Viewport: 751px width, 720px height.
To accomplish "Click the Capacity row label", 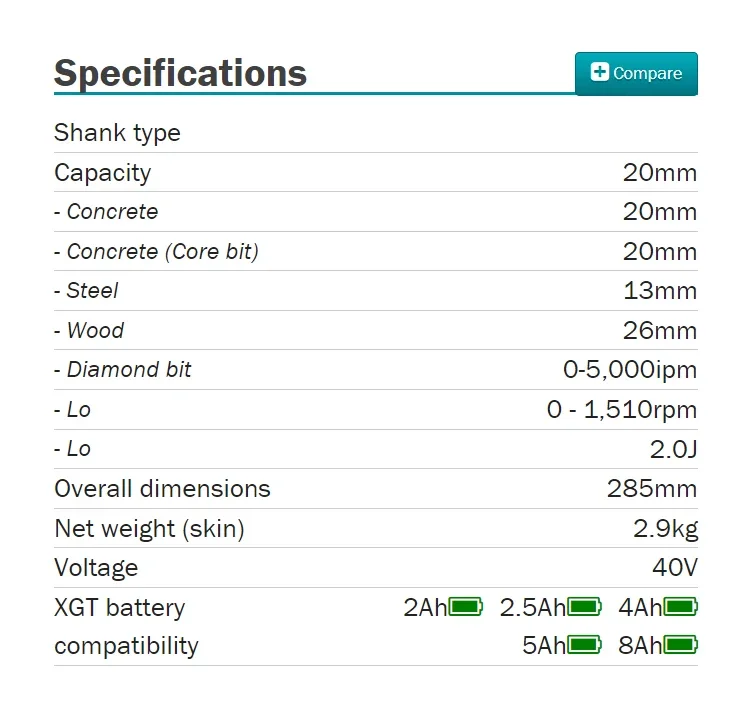I will (102, 172).
